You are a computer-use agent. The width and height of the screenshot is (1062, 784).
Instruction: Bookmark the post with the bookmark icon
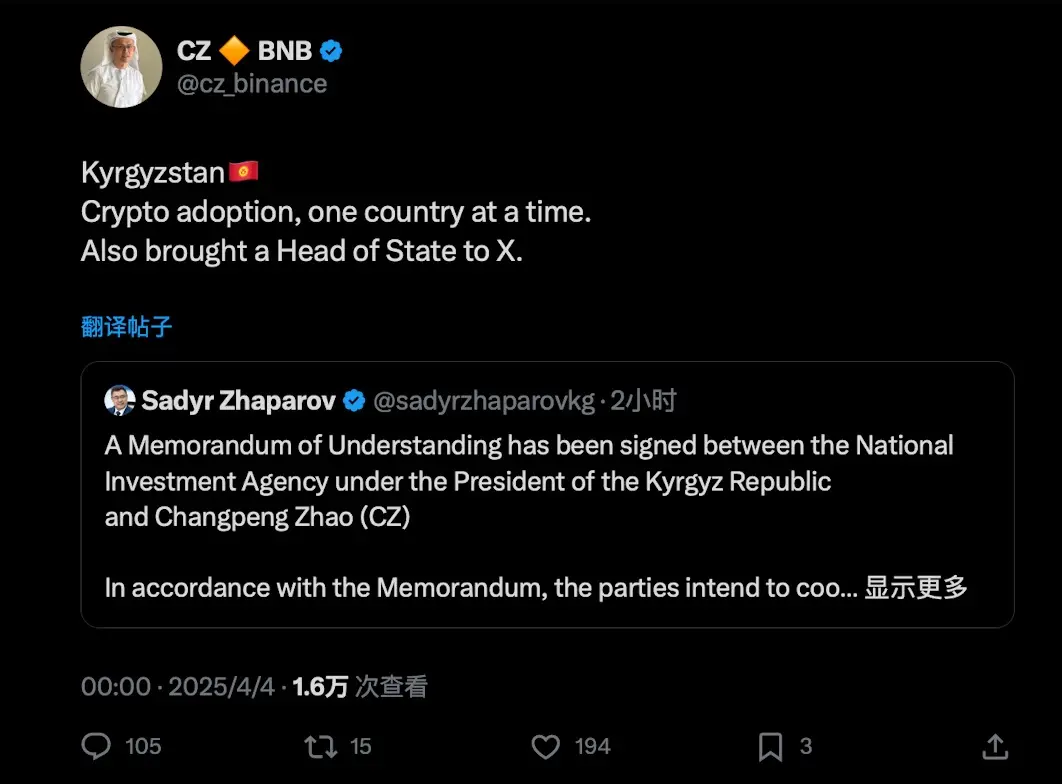[770, 746]
